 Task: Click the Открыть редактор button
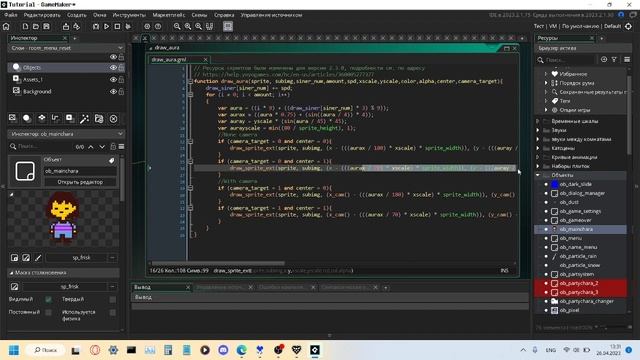click(x=80, y=182)
